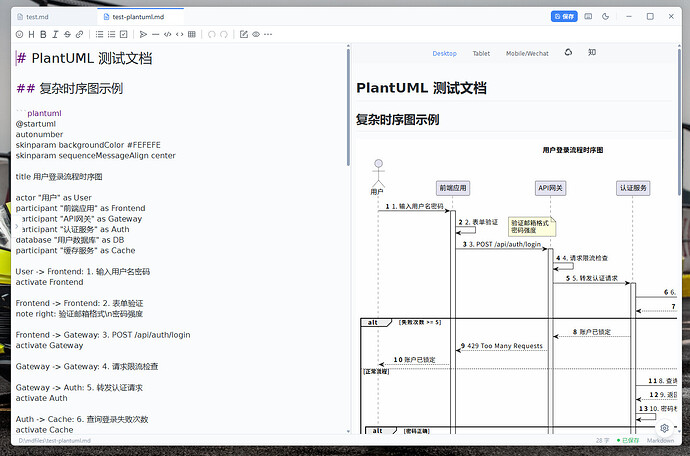The image size is (690, 456).
Task: Switch preview to Tablet mode
Action: [x=481, y=53]
